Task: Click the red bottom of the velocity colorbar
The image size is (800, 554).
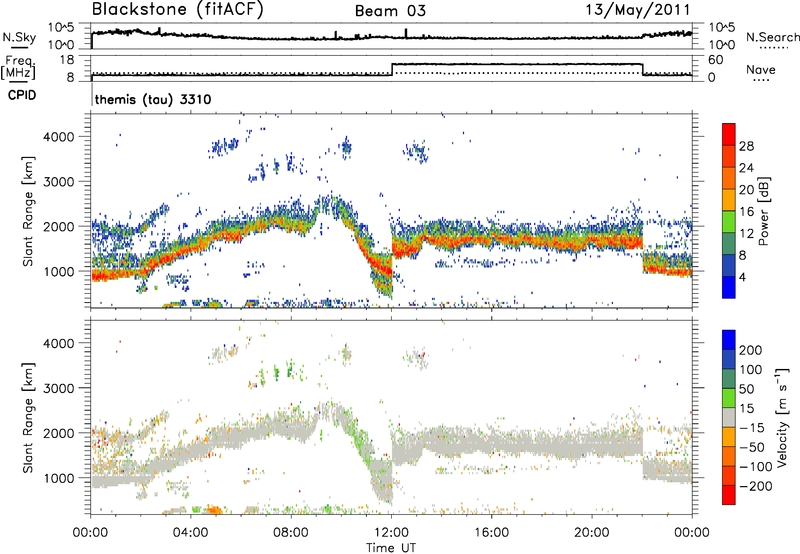Action: pos(729,495)
